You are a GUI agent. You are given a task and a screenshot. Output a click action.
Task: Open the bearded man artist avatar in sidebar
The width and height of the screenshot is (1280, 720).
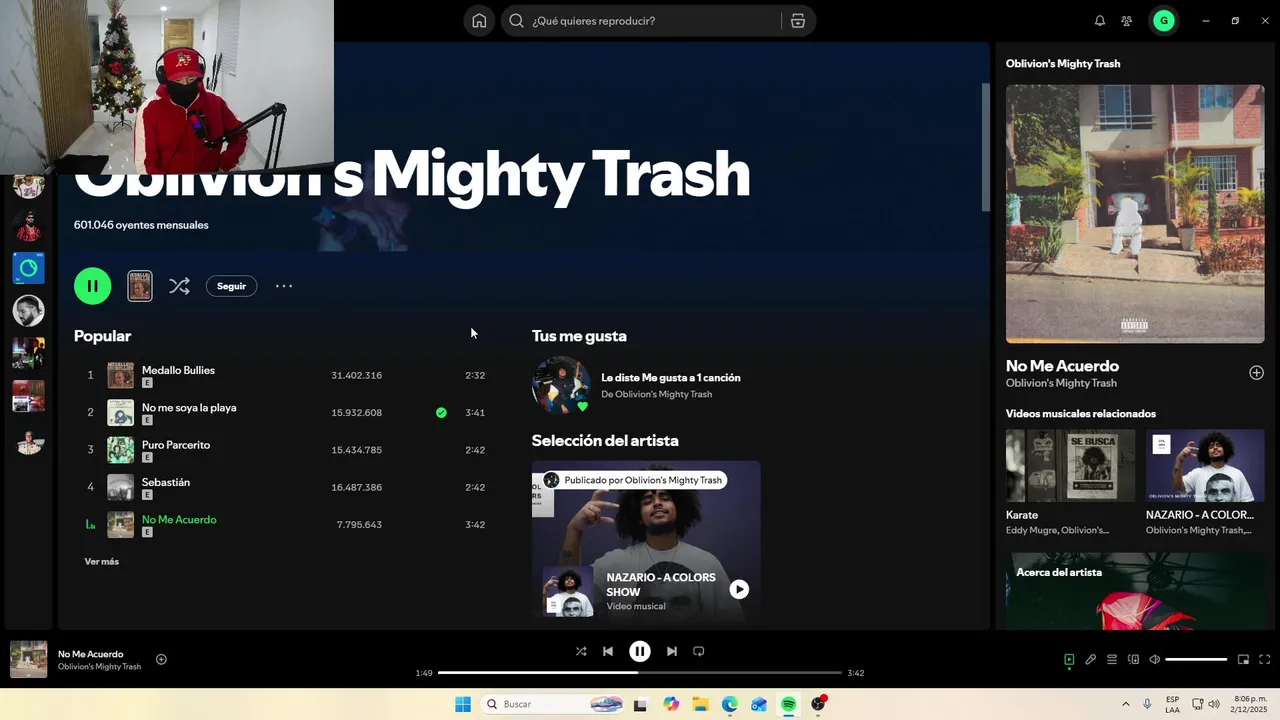[28, 310]
